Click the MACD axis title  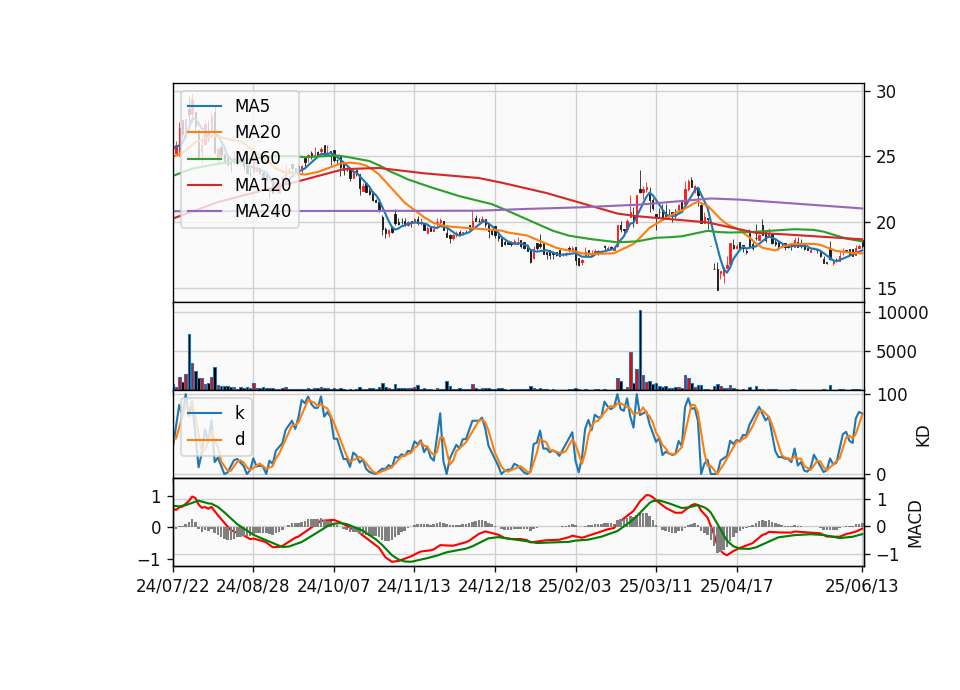[915, 524]
